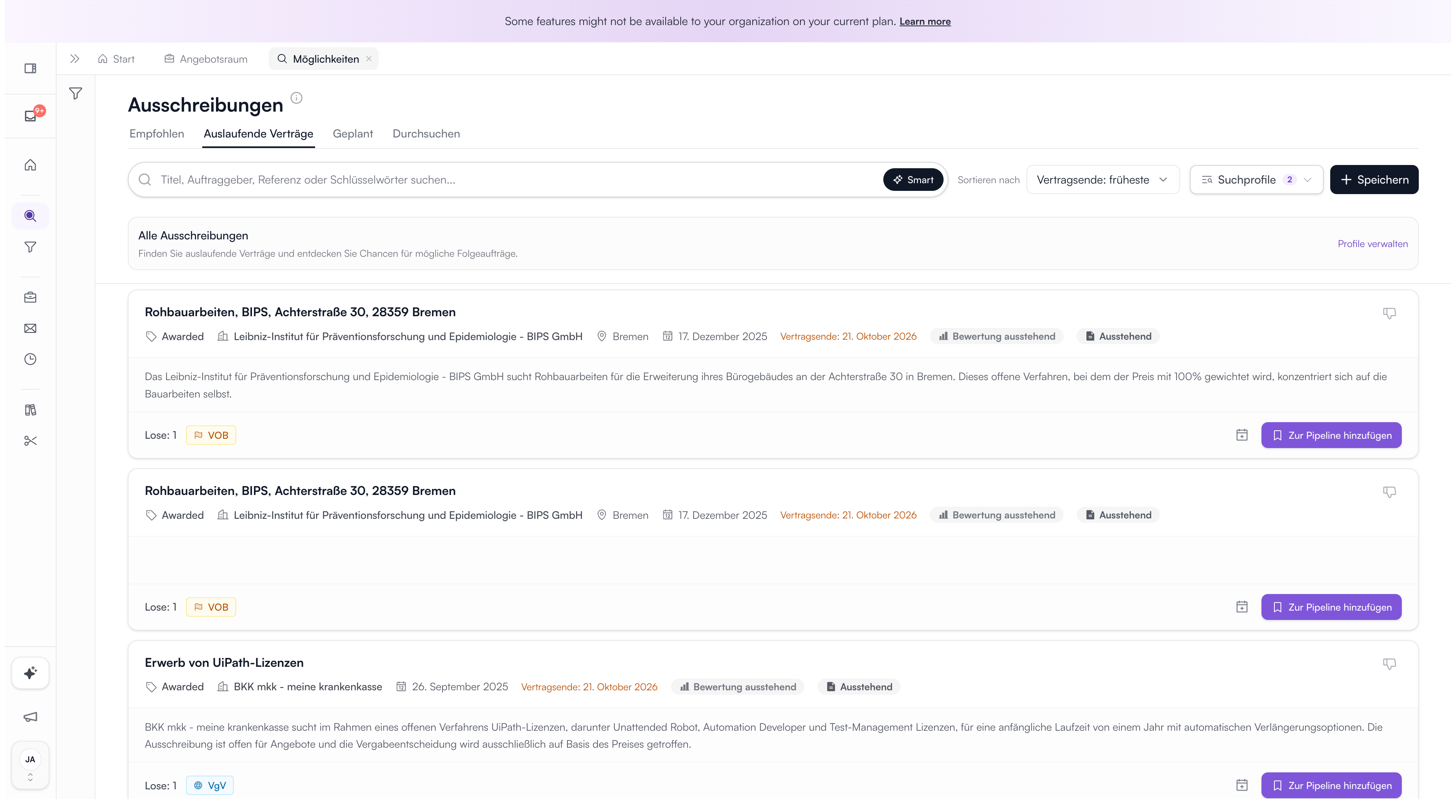Open the Vertragsende: früheste sort dropdown

point(1103,180)
